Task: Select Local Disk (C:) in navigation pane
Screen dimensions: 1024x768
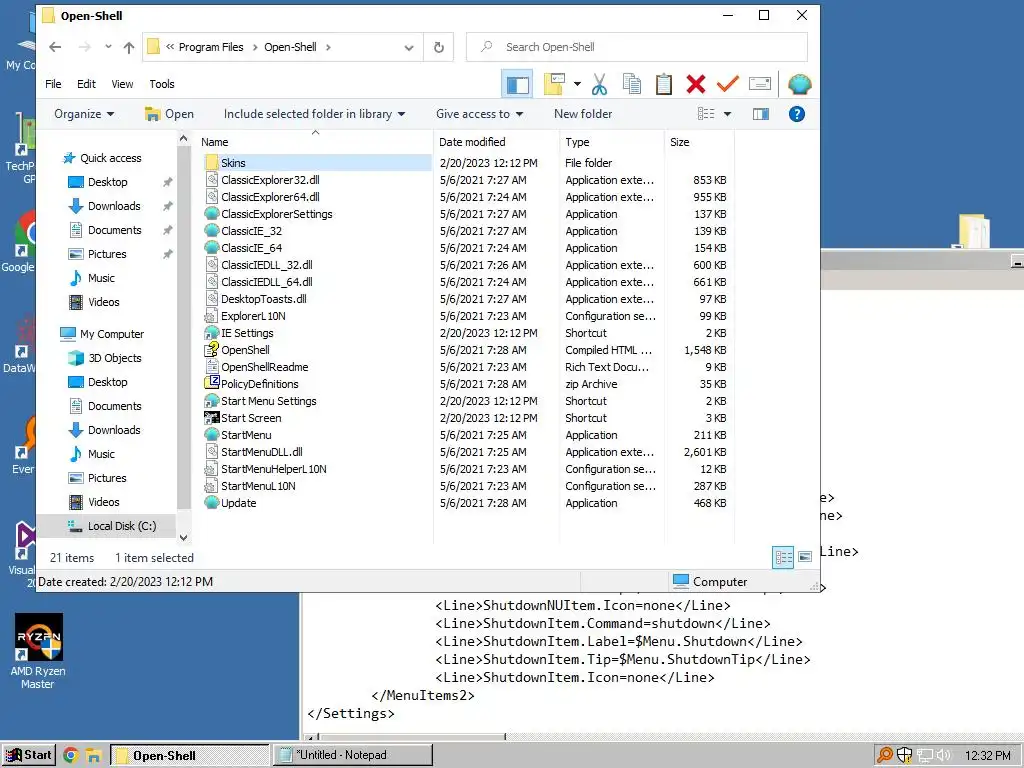Action: [x=121, y=526]
